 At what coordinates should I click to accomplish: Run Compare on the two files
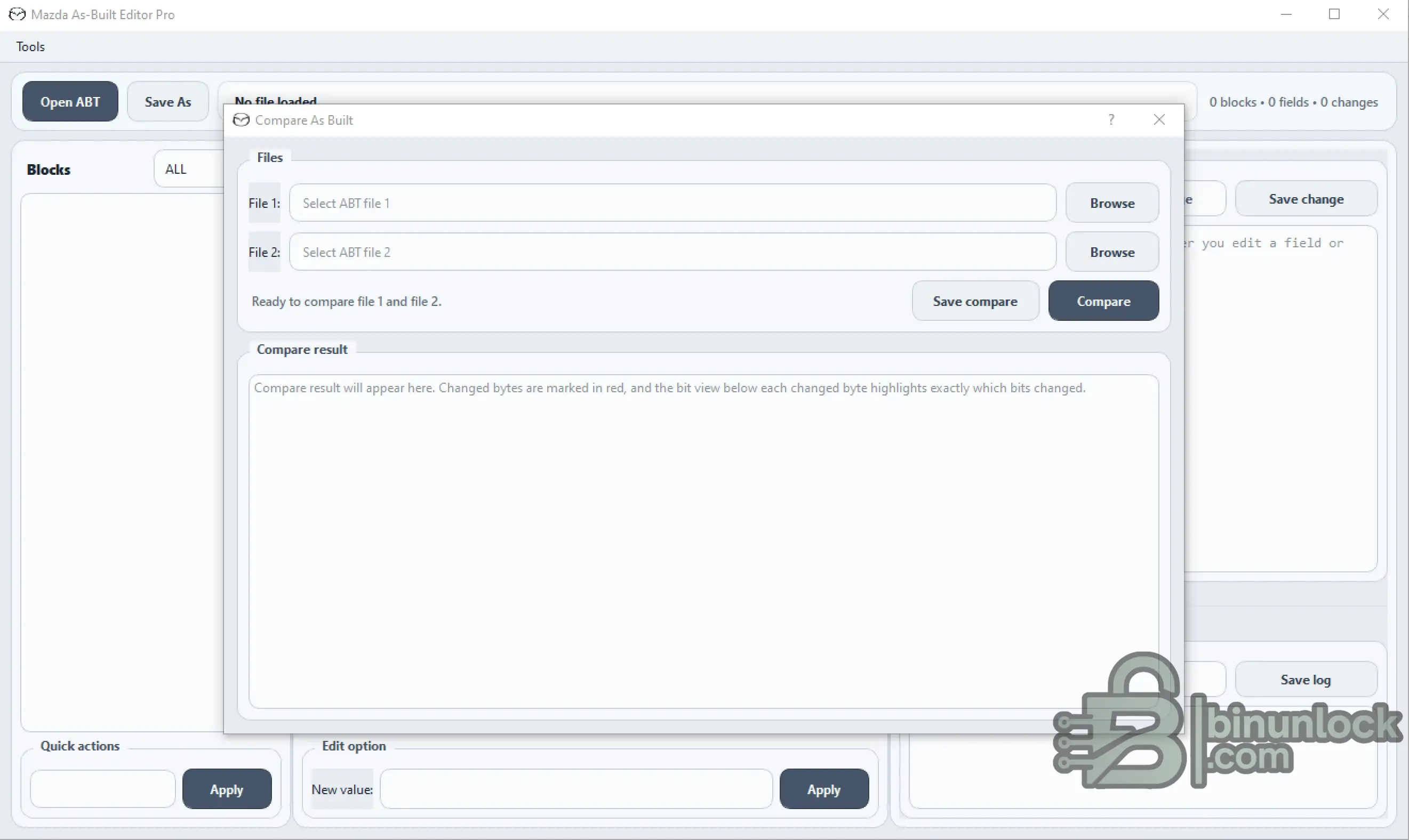point(1104,301)
